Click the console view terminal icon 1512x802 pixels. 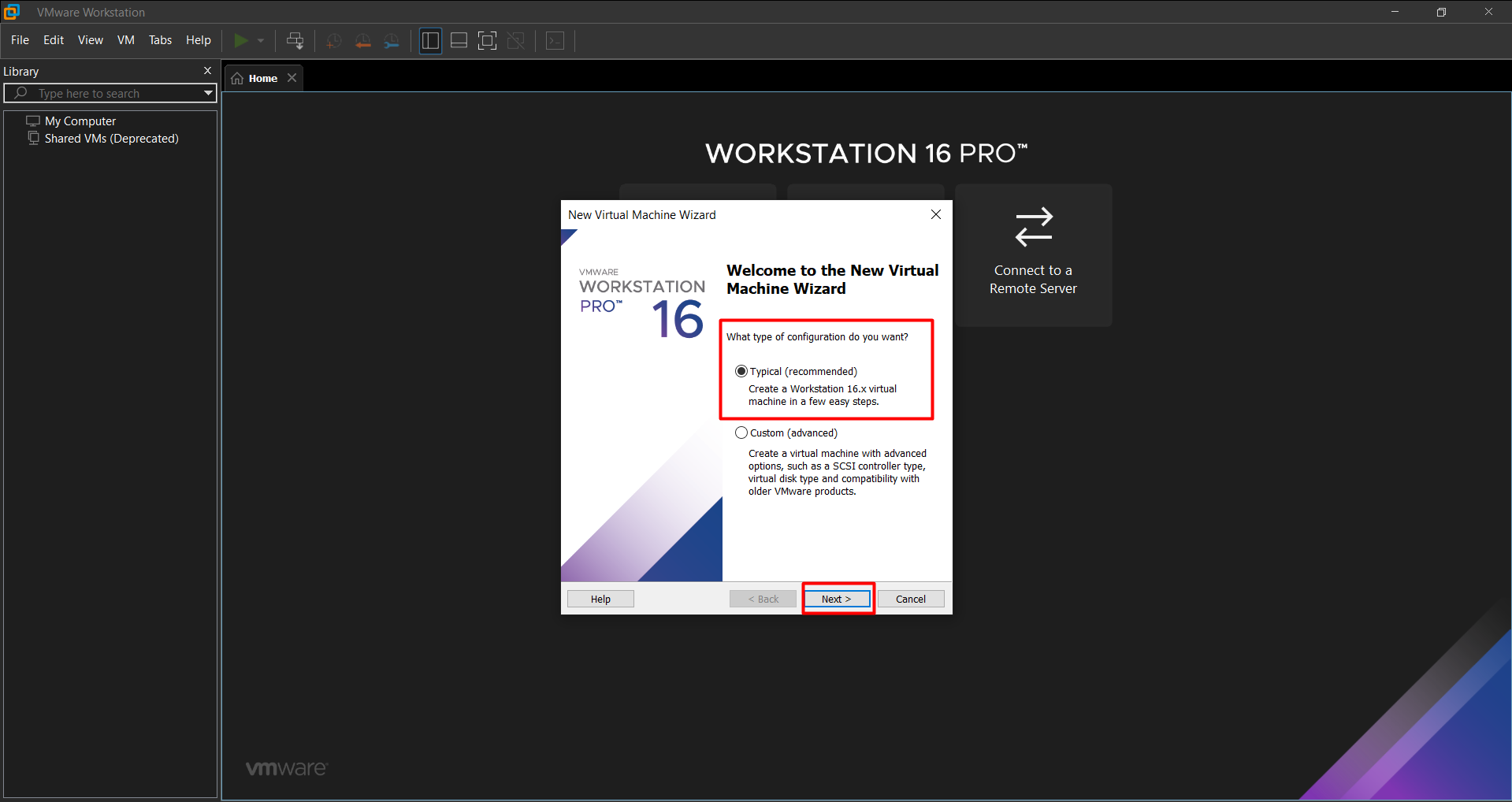pos(555,41)
